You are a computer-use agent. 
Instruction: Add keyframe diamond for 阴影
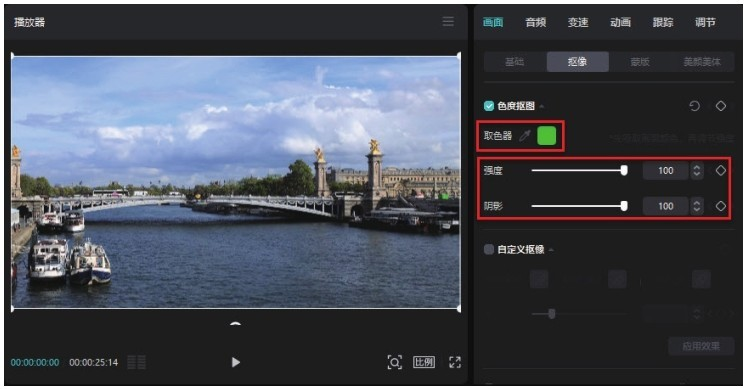pos(721,206)
